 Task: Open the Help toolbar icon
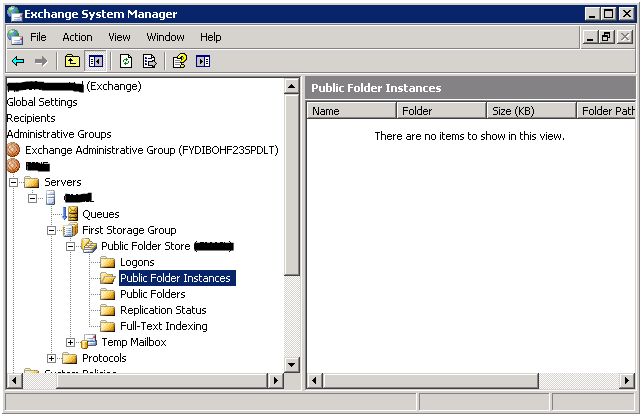pyautogui.click(x=180, y=61)
